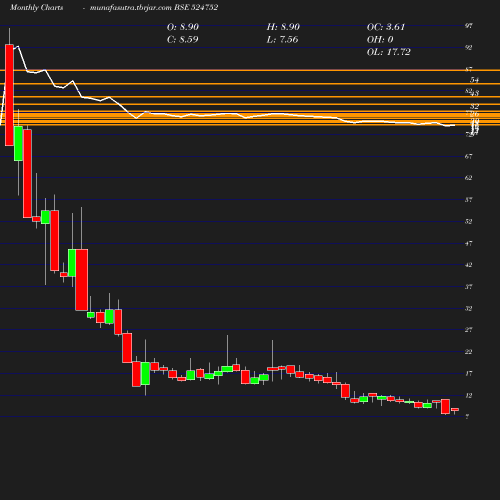Click the 42 price axis label
Screen dimensions: 500x500
[x=468, y=265]
